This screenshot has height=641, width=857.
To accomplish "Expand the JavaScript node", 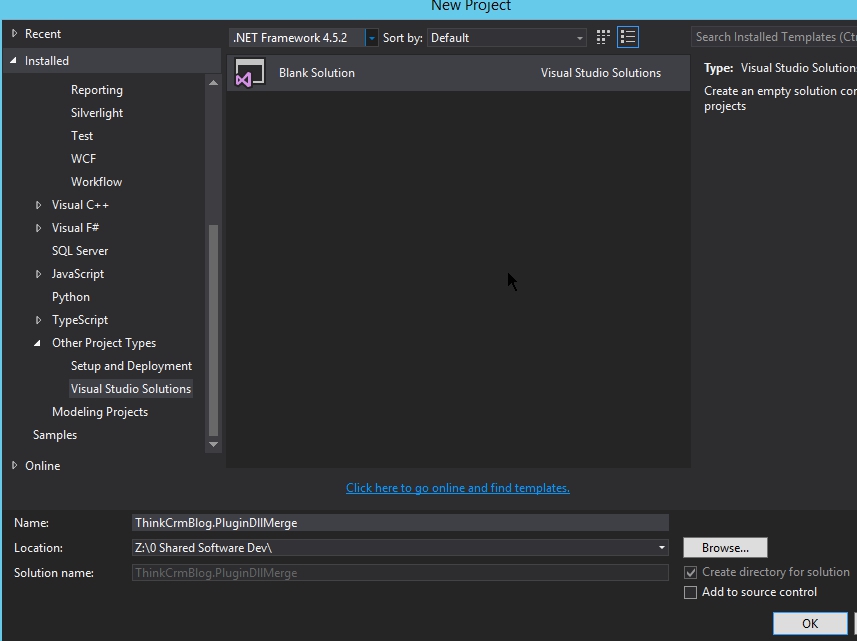I will click(x=38, y=274).
